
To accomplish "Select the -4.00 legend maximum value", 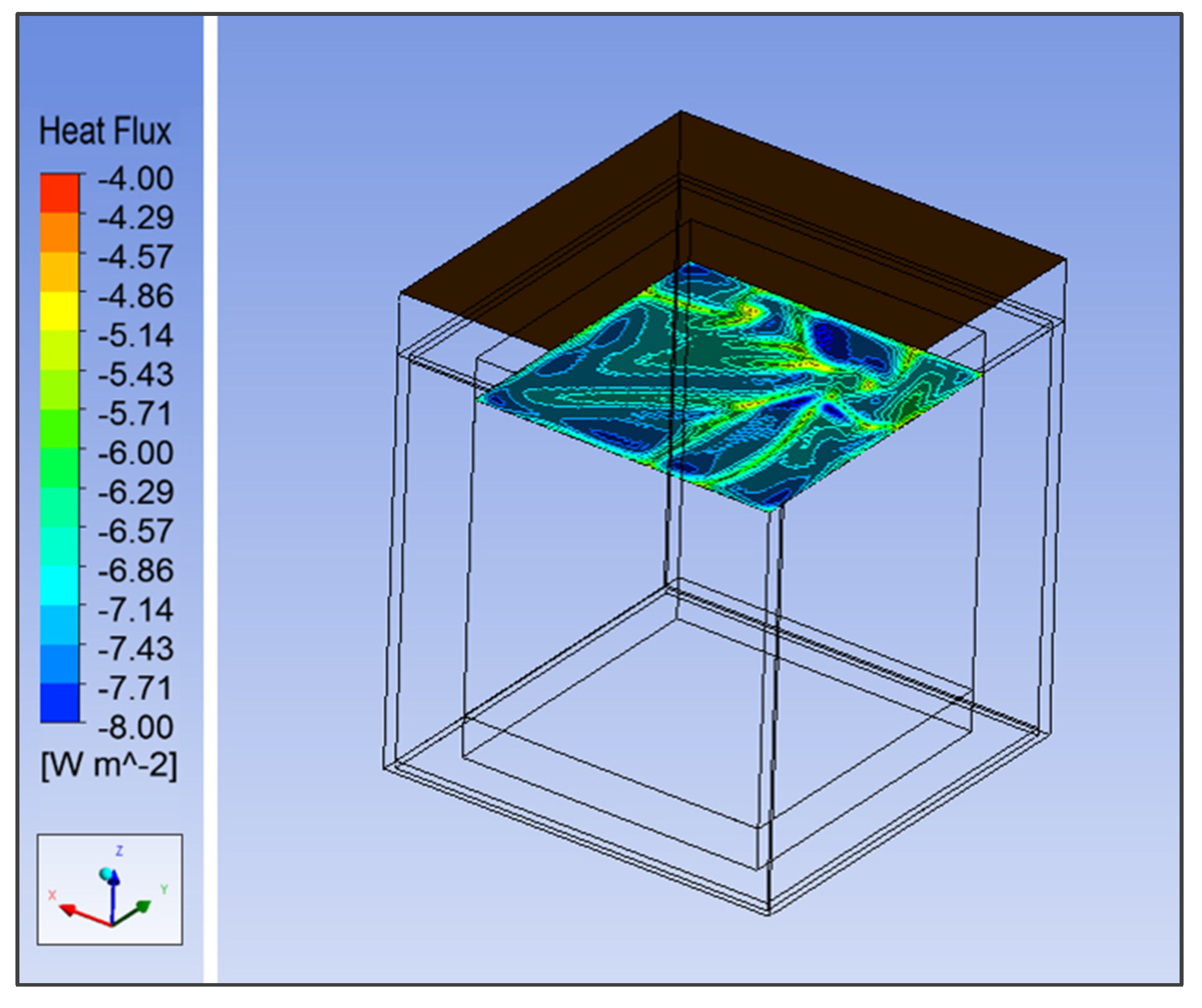I will point(135,179).
